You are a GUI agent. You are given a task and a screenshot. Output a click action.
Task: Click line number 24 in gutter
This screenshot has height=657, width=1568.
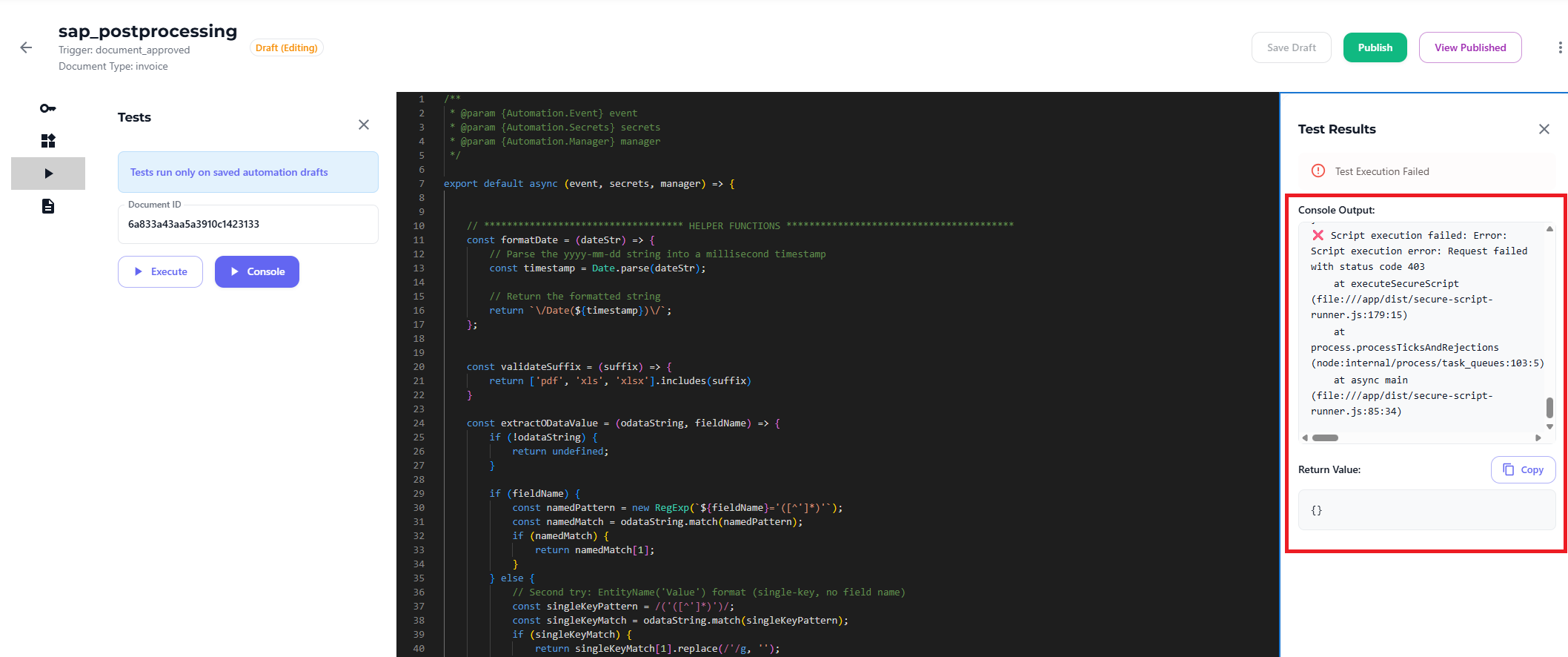point(419,423)
